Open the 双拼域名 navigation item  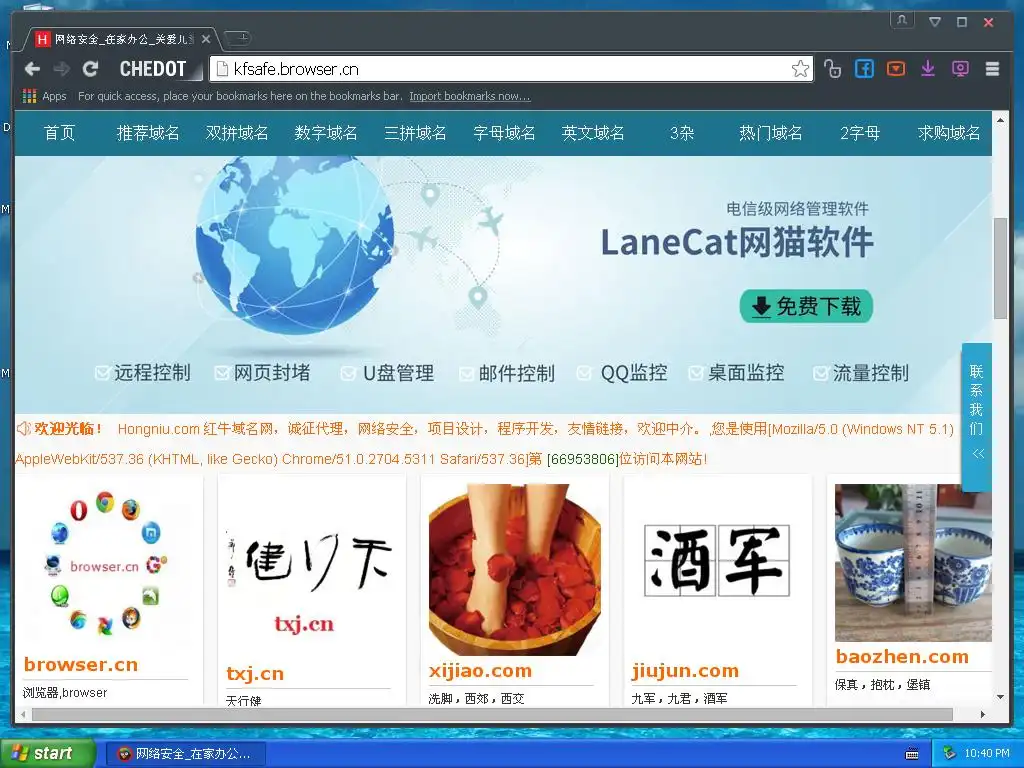(237, 133)
